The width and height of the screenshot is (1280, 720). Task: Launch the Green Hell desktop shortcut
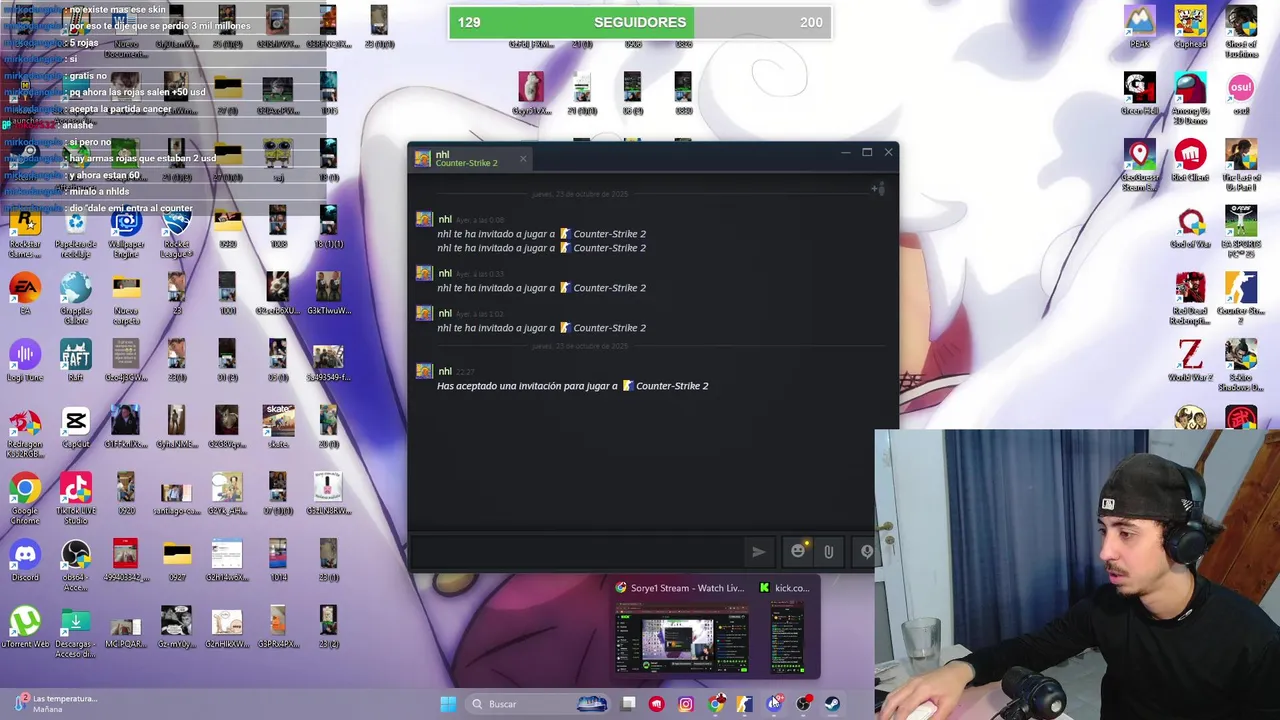1139,94
